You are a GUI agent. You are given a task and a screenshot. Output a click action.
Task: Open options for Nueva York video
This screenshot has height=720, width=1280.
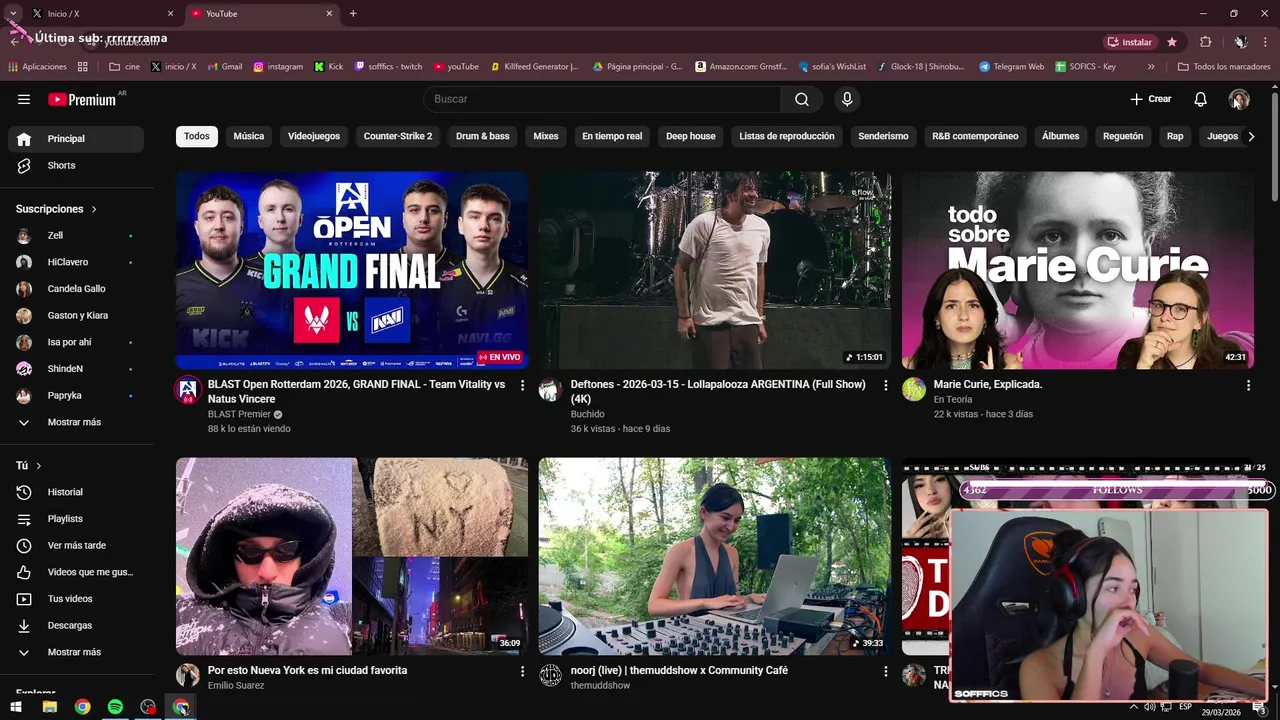(x=522, y=671)
